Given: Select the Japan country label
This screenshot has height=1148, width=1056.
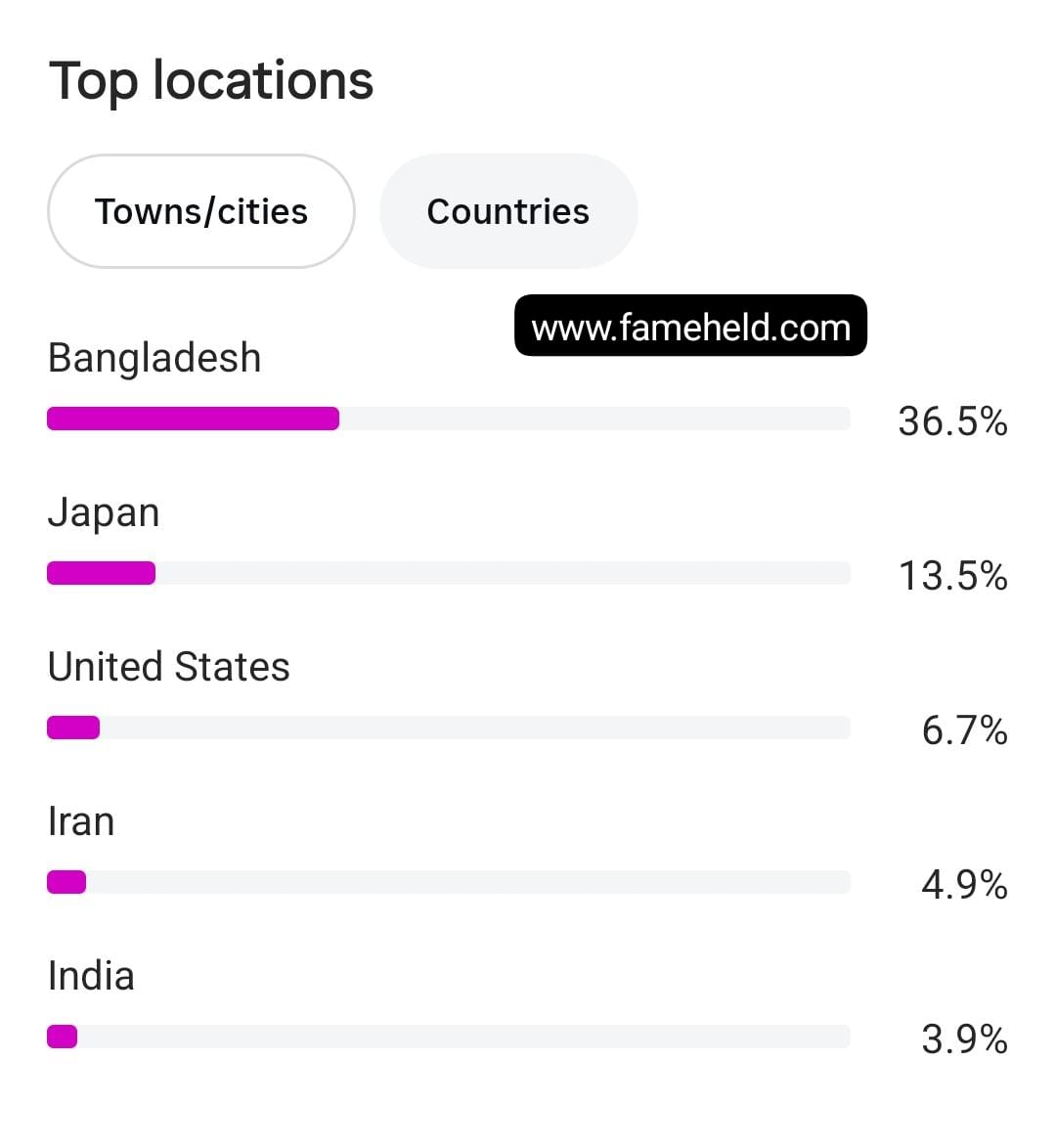Looking at the screenshot, I should 104,513.
